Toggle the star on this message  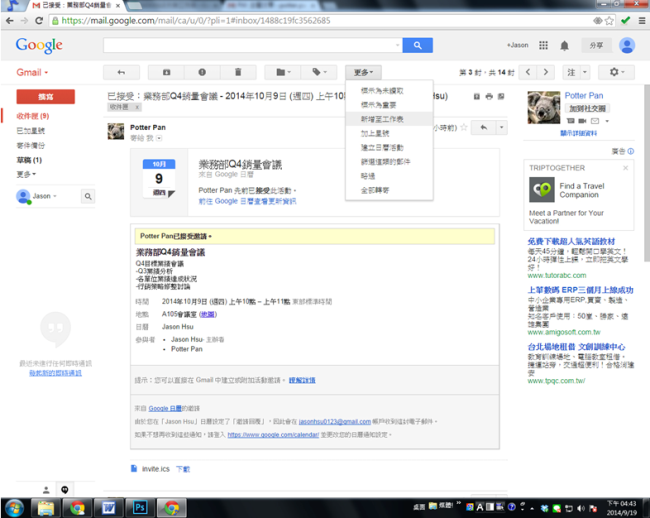coord(464,128)
